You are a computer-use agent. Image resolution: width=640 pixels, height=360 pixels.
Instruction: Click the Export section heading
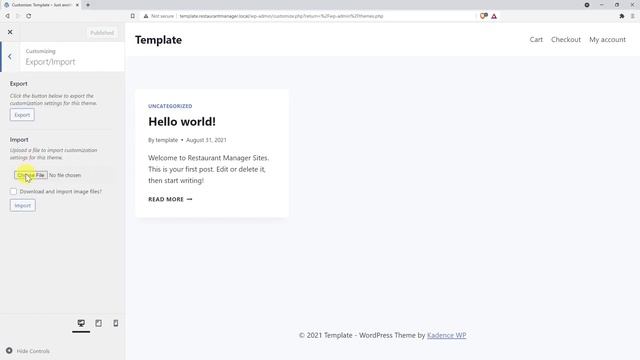point(19,83)
